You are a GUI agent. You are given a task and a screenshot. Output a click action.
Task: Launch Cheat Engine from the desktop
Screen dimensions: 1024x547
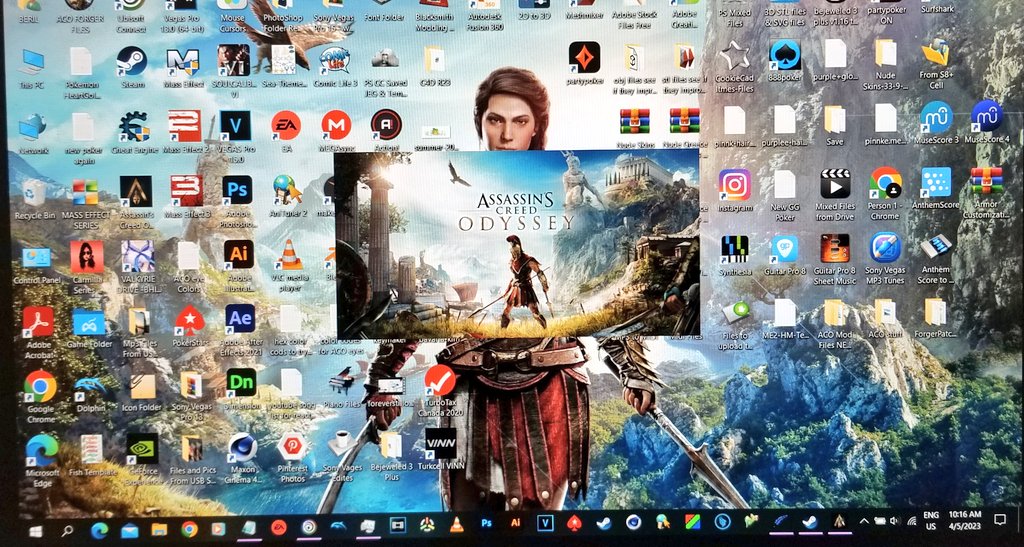pos(134,126)
